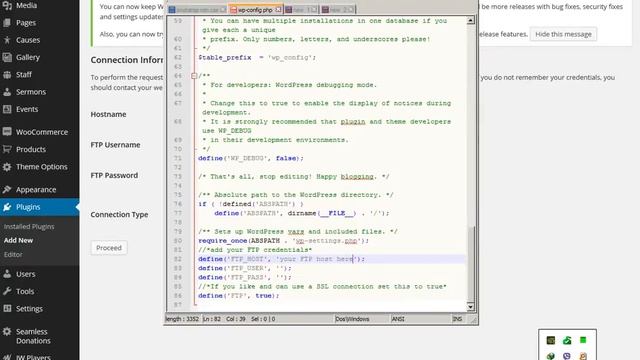
Task: Click the Tools wrench icon
Action: point(7,291)
